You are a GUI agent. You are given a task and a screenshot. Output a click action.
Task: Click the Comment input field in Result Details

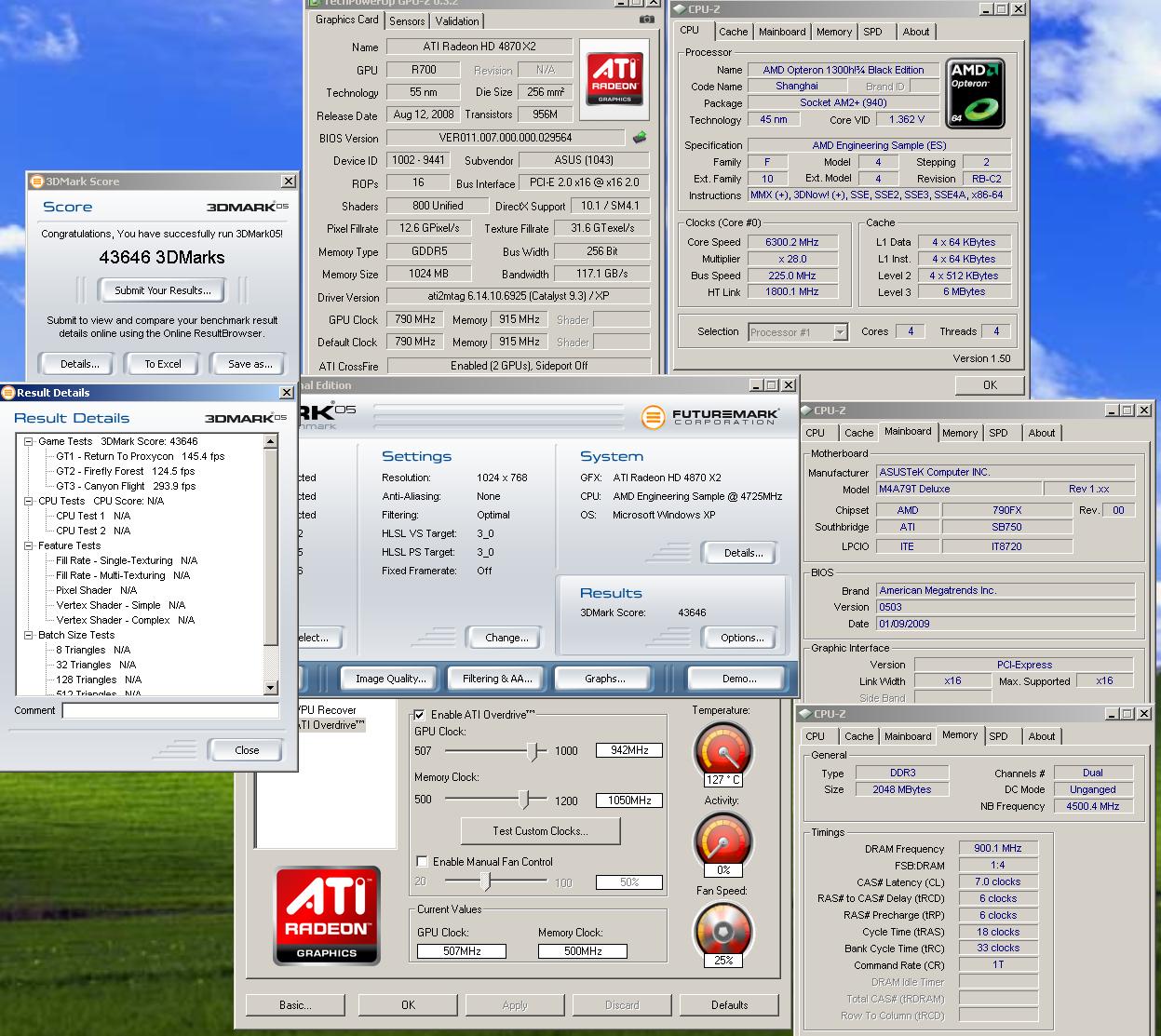point(170,710)
